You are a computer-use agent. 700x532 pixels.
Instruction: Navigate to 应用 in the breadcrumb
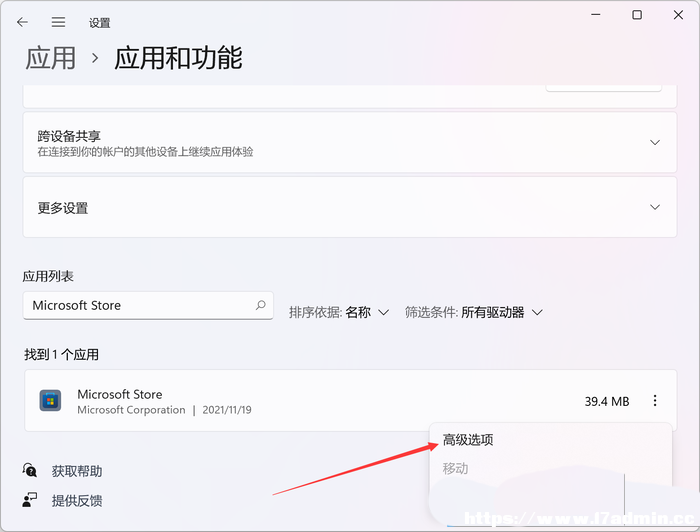50,58
